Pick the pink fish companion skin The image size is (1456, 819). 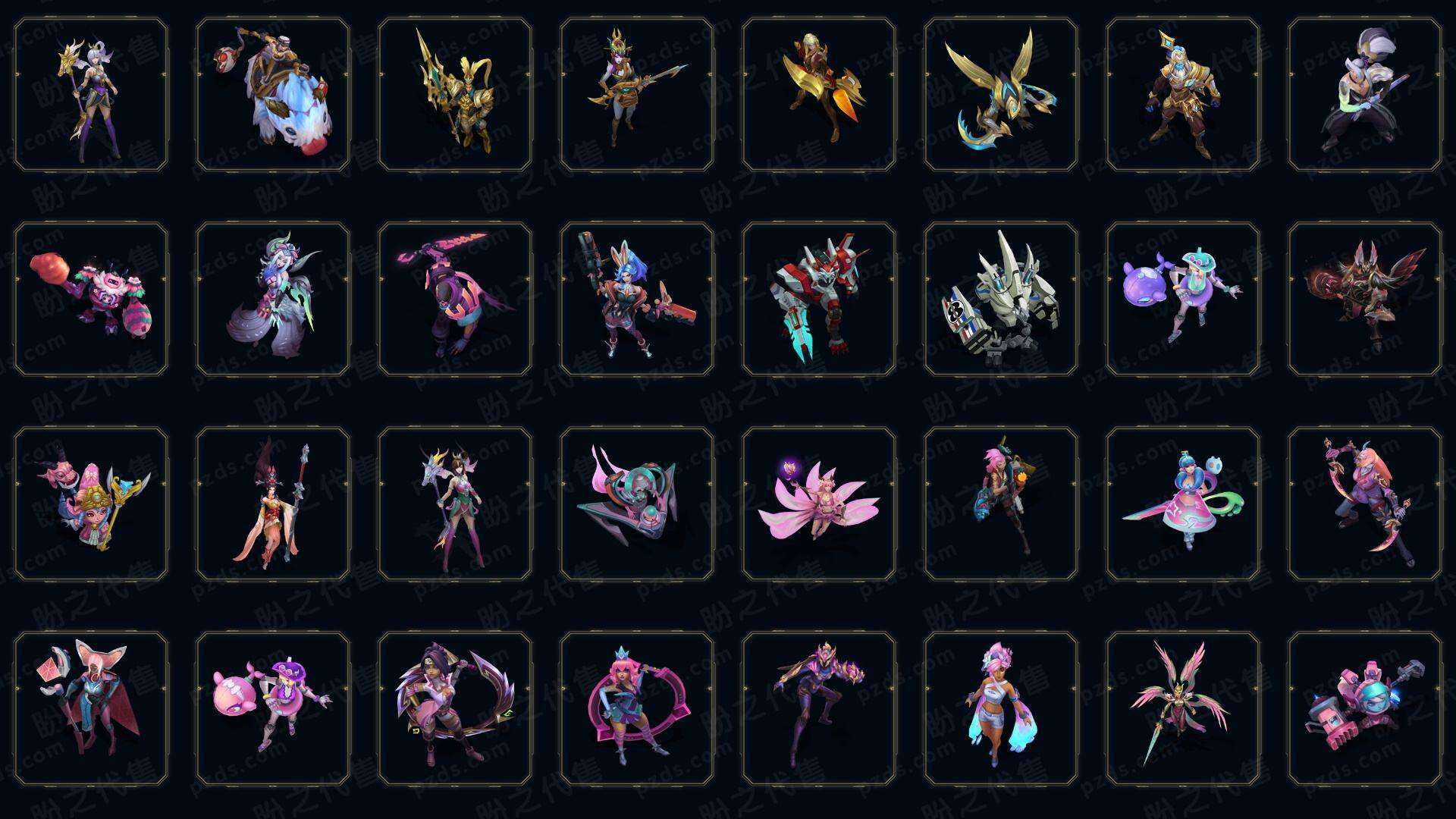click(273, 709)
